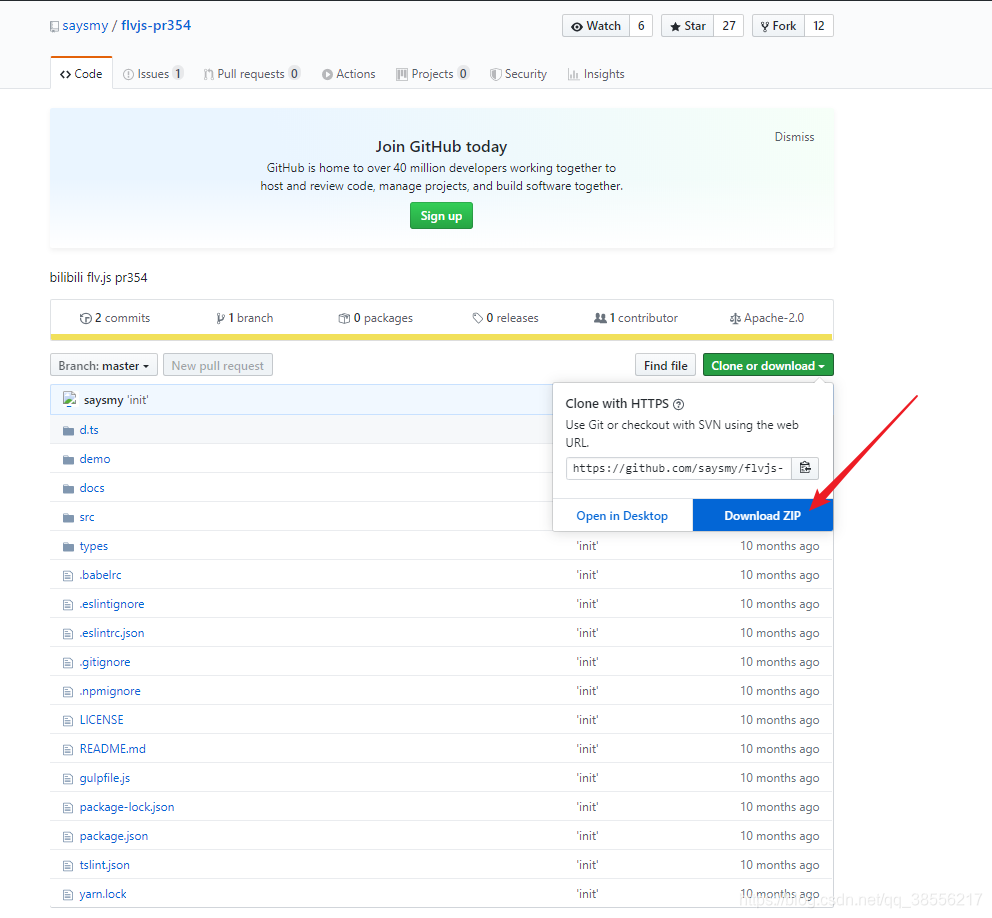Click the language color bar under stats
This screenshot has height=918, width=992.
pos(442,337)
